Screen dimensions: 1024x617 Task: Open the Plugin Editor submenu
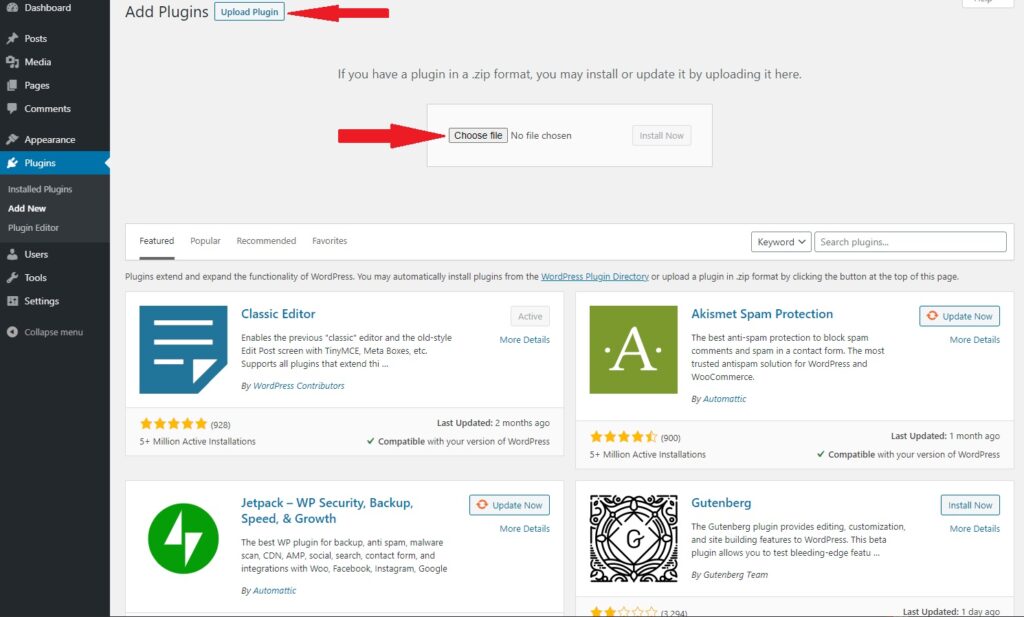33,228
